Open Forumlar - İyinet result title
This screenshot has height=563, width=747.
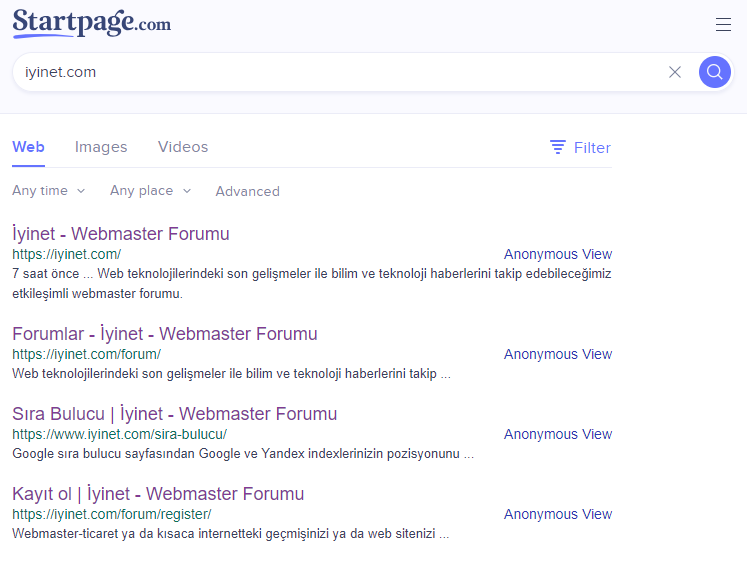coord(165,334)
